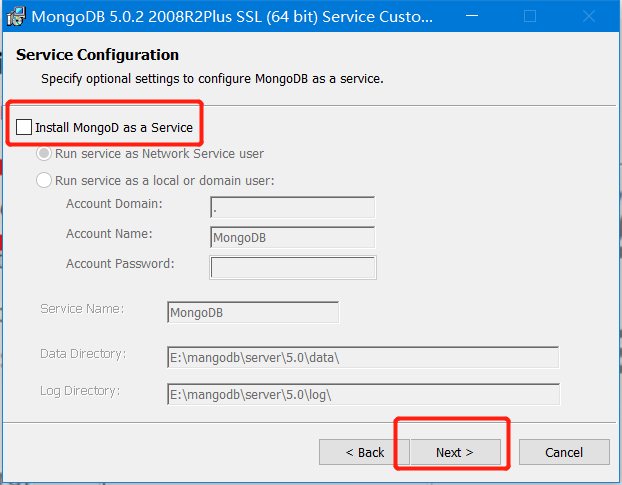Choose Run service as local or domain user
Image resolution: width=622 pixels, height=485 pixels.
click(x=44, y=181)
